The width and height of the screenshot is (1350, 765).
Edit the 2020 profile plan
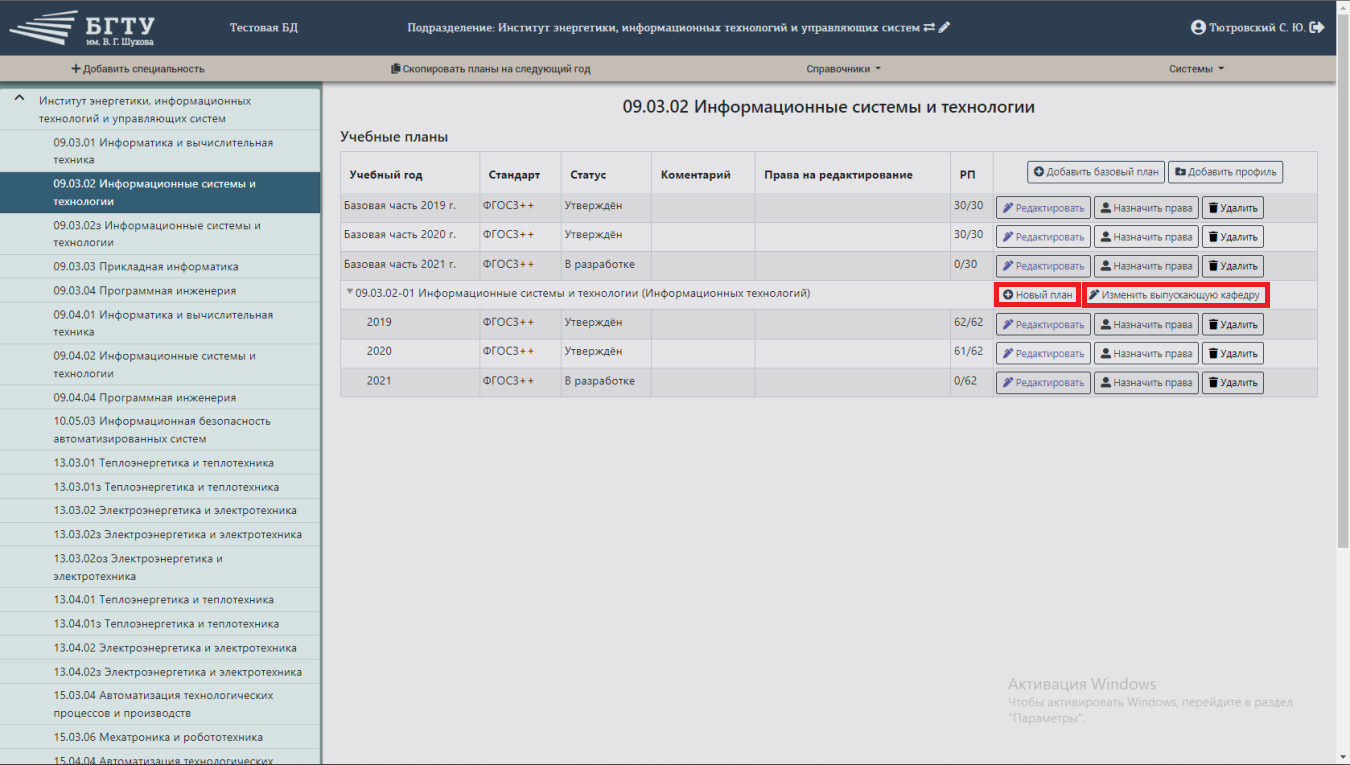coord(1043,353)
